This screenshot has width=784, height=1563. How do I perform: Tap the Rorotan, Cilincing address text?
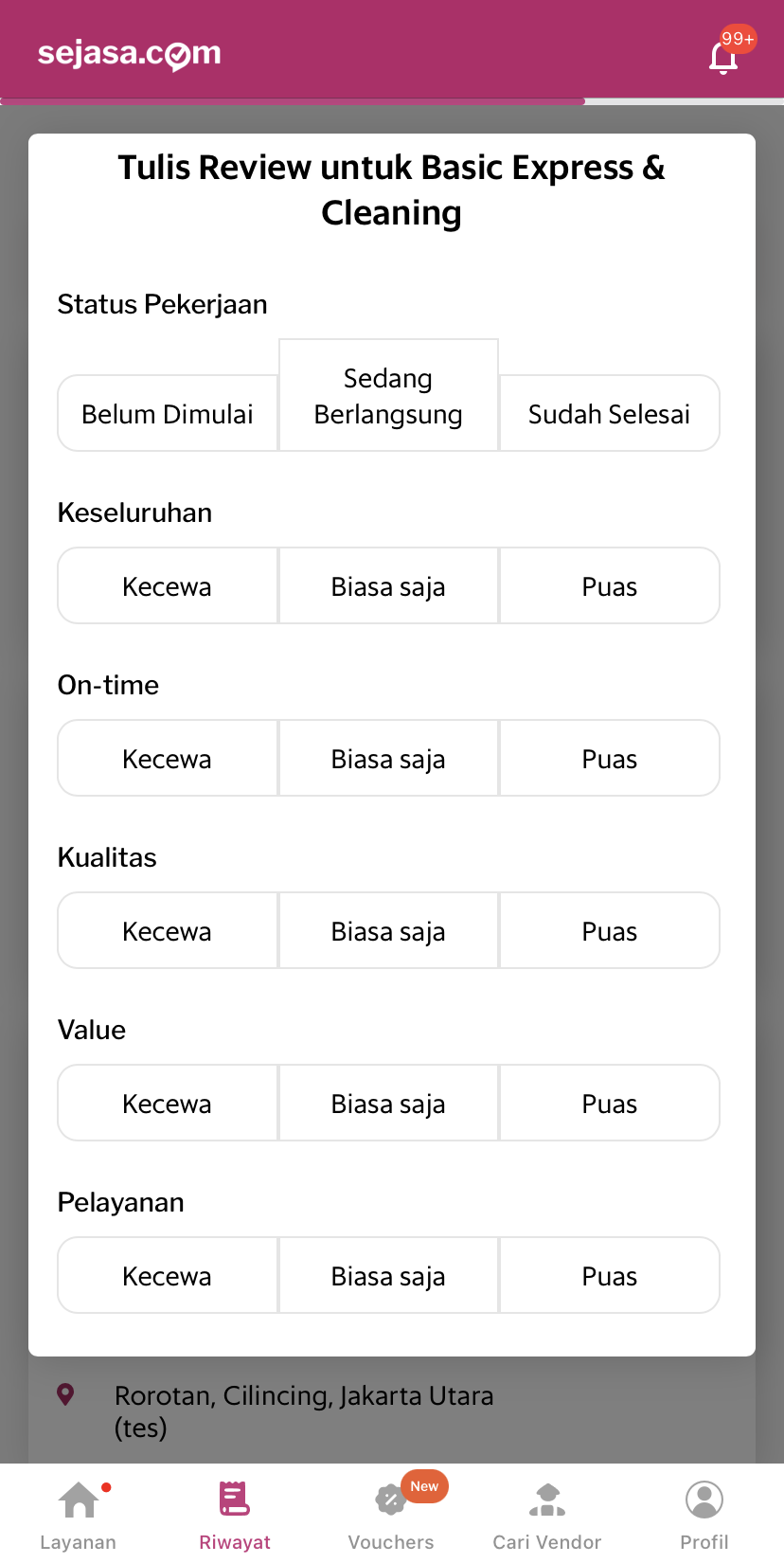click(304, 1396)
